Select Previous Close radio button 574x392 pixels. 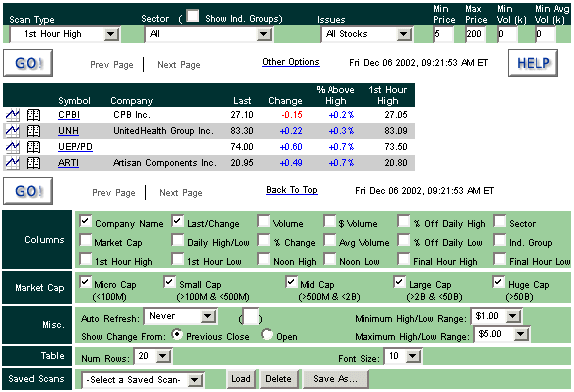tap(178, 334)
